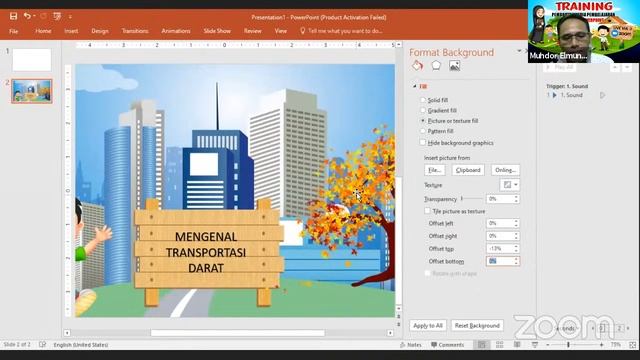The width and height of the screenshot is (640, 360).
Task: Open the Review tab
Action: 253,31
